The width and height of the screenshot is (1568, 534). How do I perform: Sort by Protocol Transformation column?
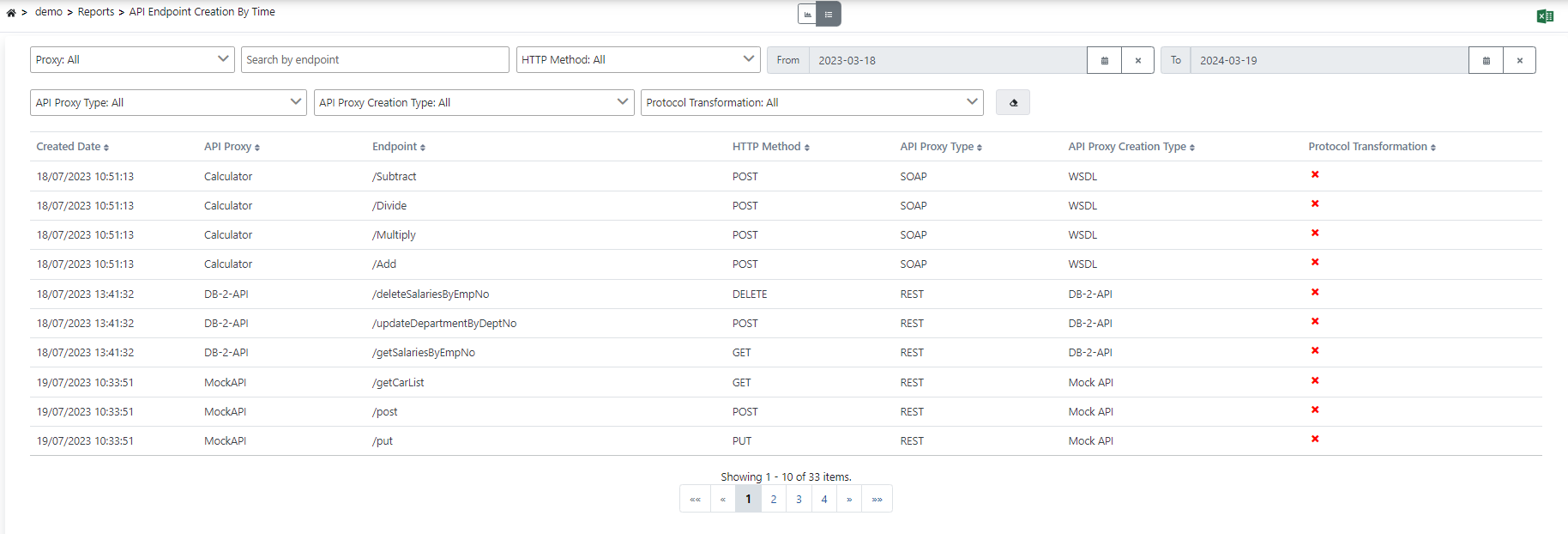[1371, 147]
